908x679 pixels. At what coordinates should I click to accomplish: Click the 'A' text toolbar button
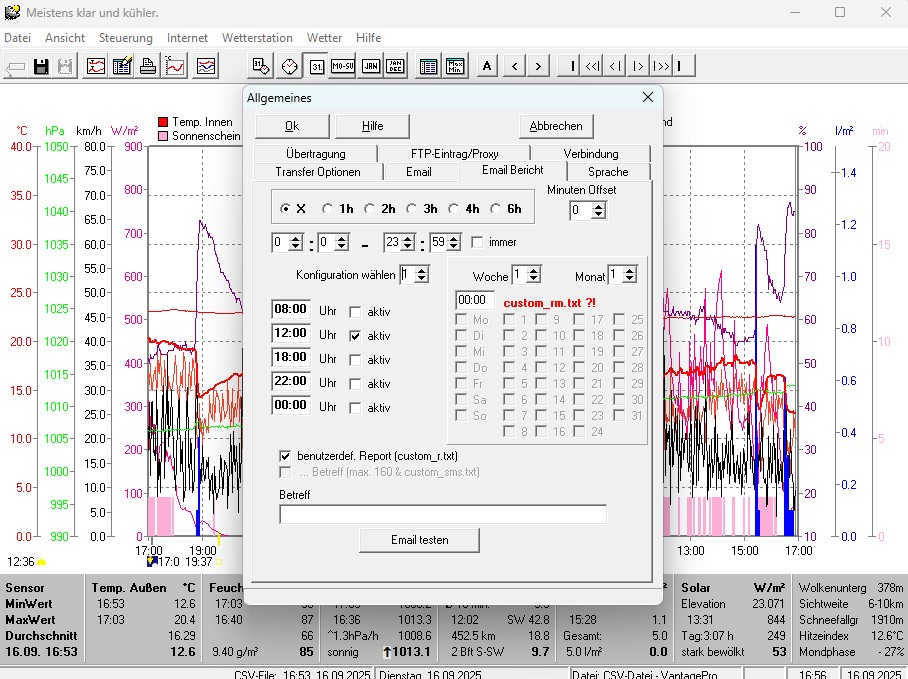[x=487, y=67]
